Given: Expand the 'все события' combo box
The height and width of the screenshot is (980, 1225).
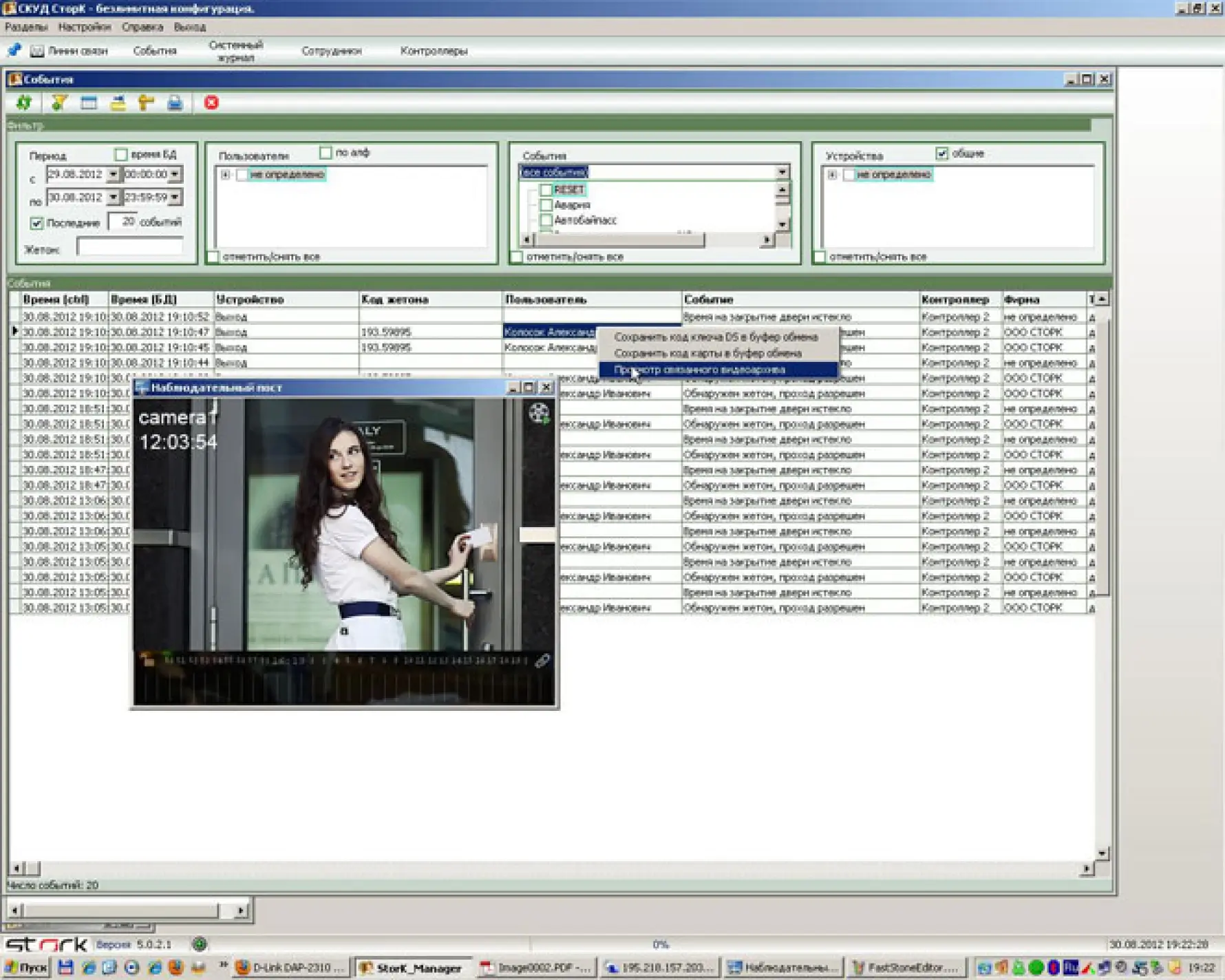Looking at the screenshot, I should point(782,172).
